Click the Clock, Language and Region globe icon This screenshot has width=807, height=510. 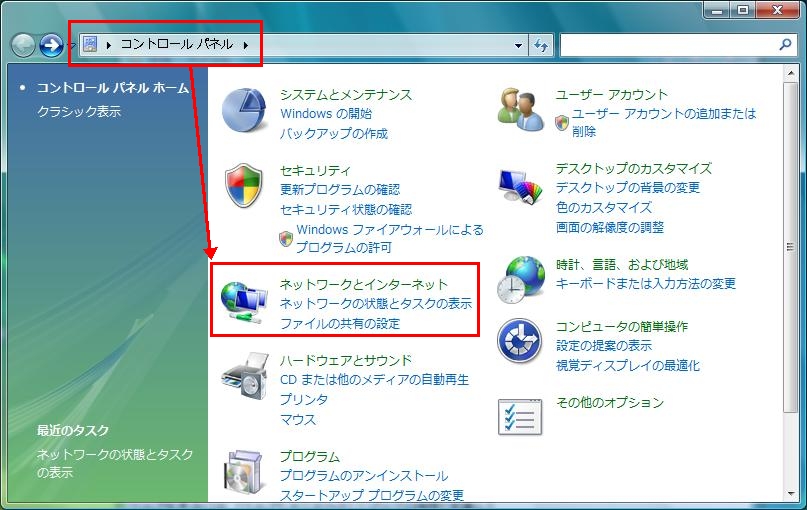click(x=520, y=279)
